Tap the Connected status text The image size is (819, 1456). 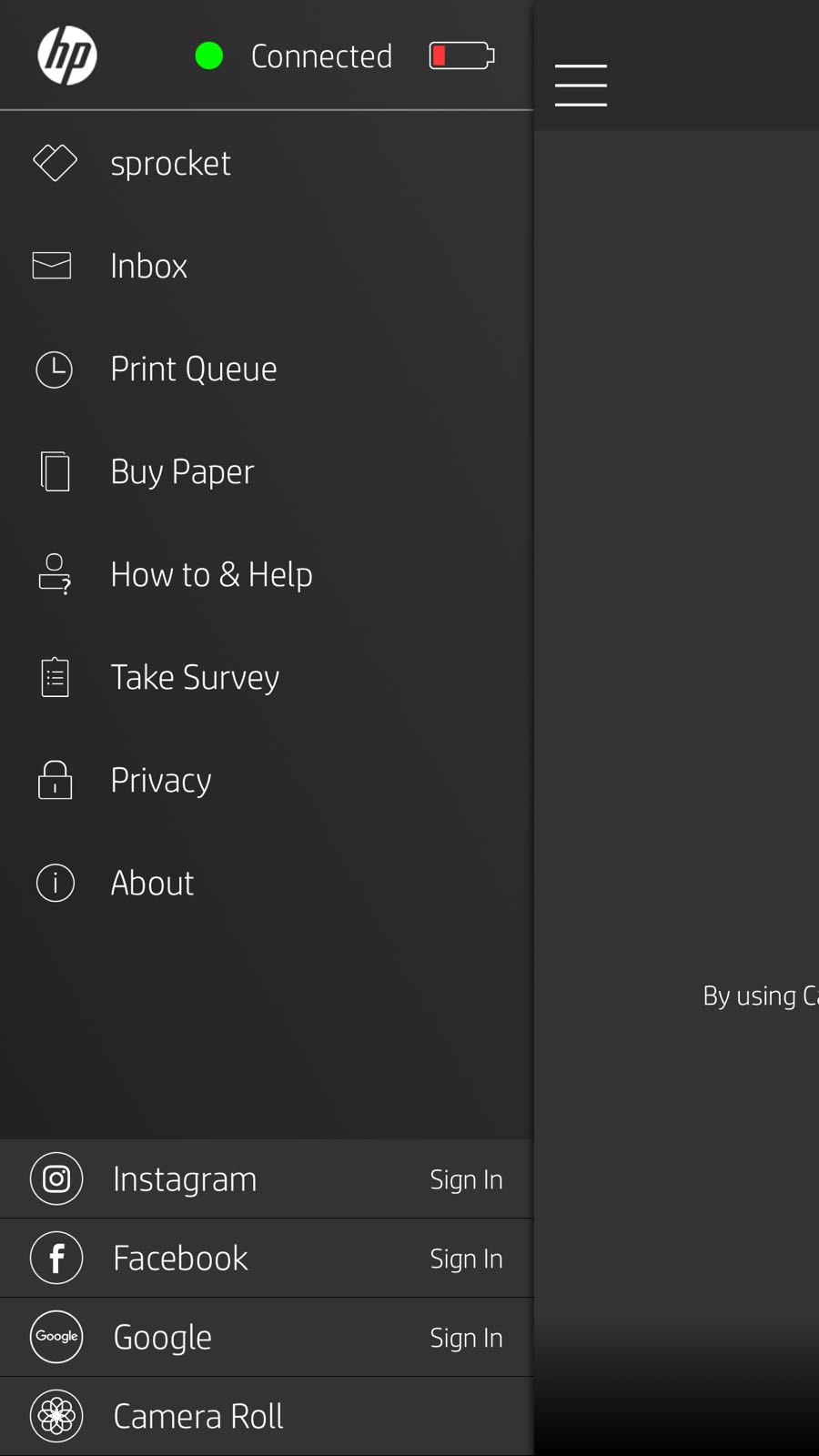[321, 56]
